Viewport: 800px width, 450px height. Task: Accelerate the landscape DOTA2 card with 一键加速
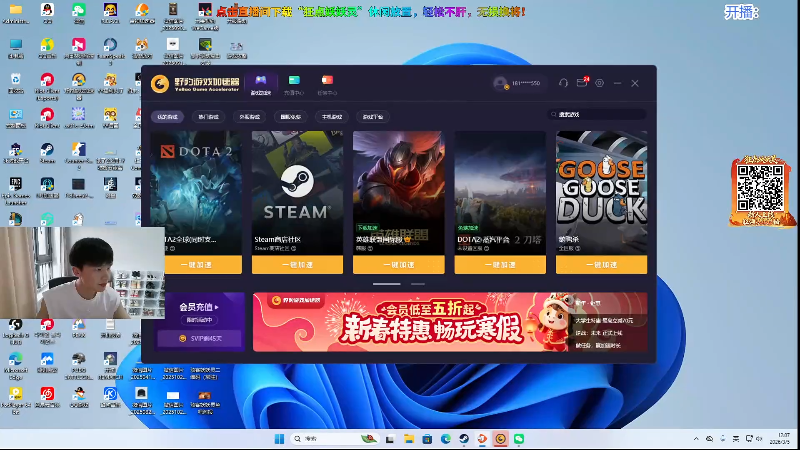[x=500, y=265]
